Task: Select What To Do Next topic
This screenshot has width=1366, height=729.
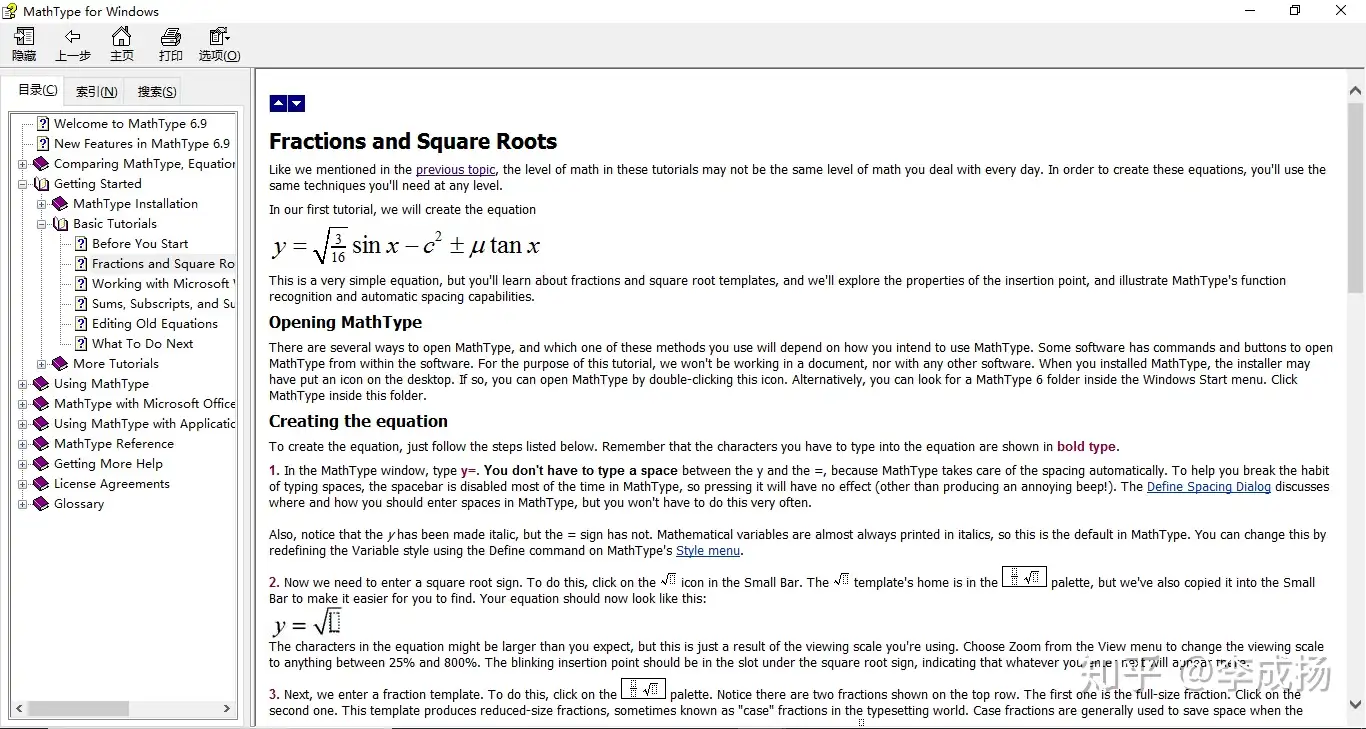Action: pyautogui.click(x=143, y=344)
